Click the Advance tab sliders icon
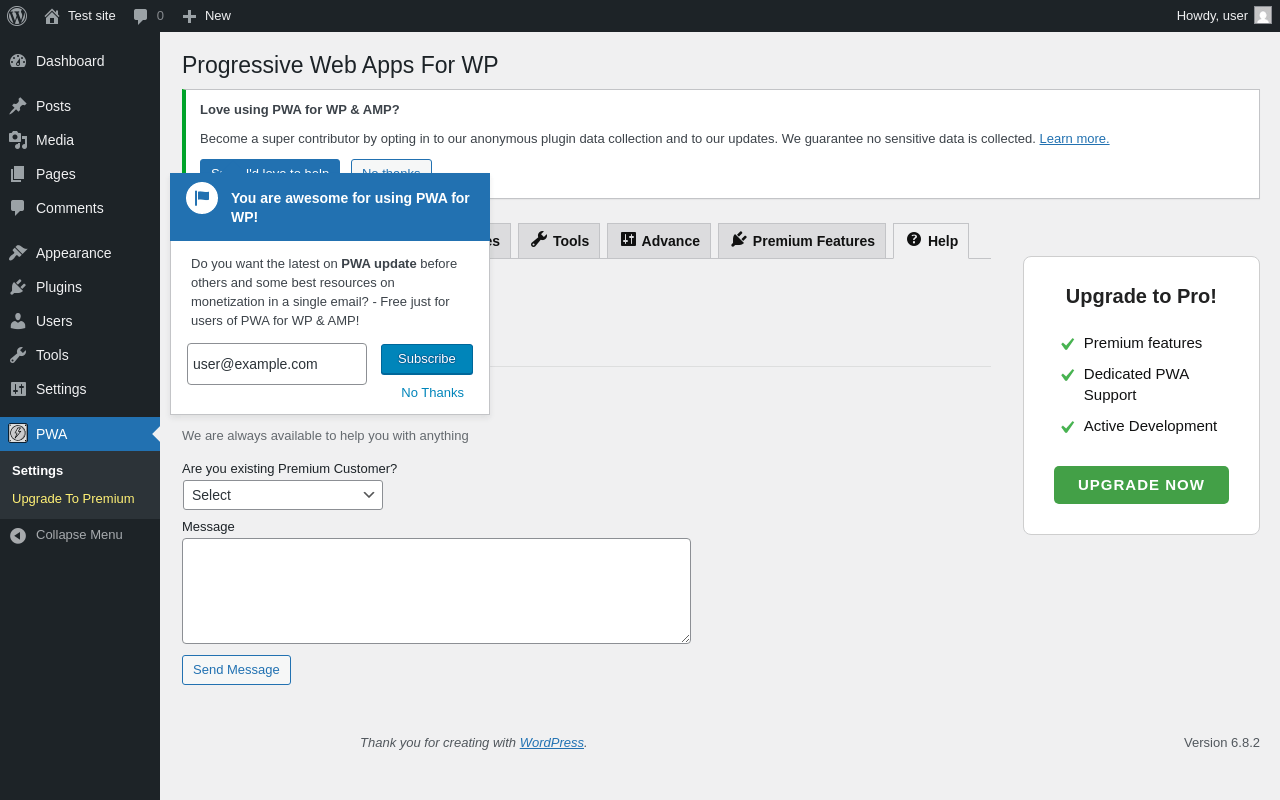 click(x=628, y=240)
